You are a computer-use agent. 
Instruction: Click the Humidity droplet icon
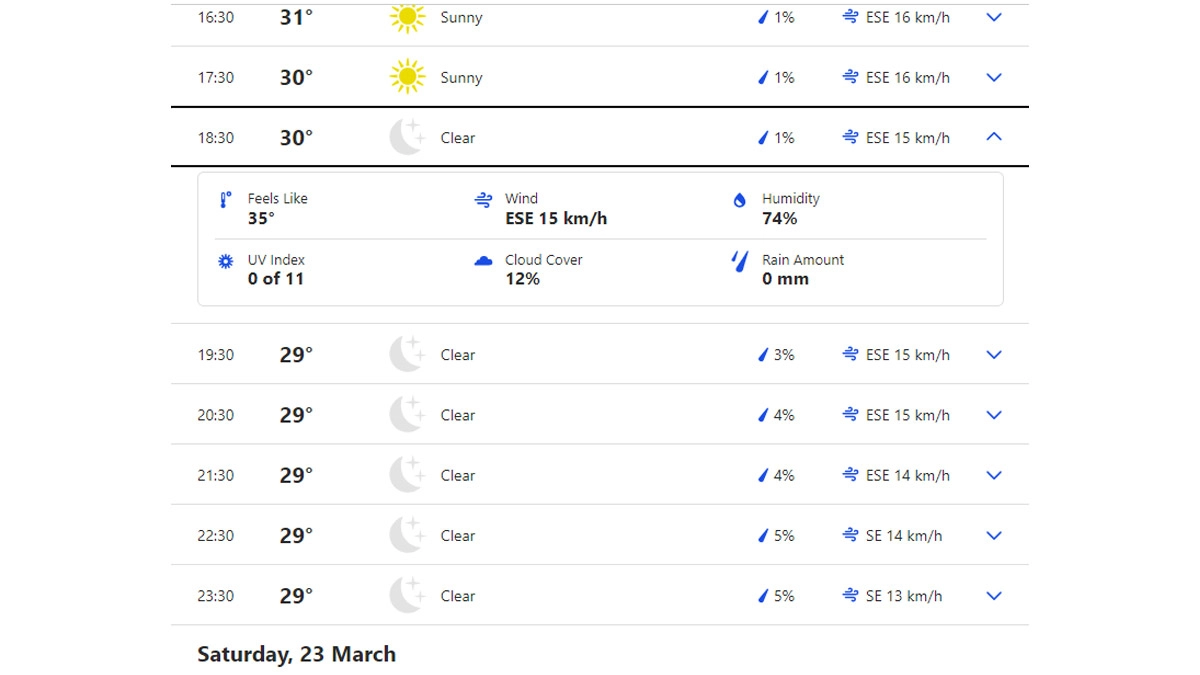click(740, 200)
